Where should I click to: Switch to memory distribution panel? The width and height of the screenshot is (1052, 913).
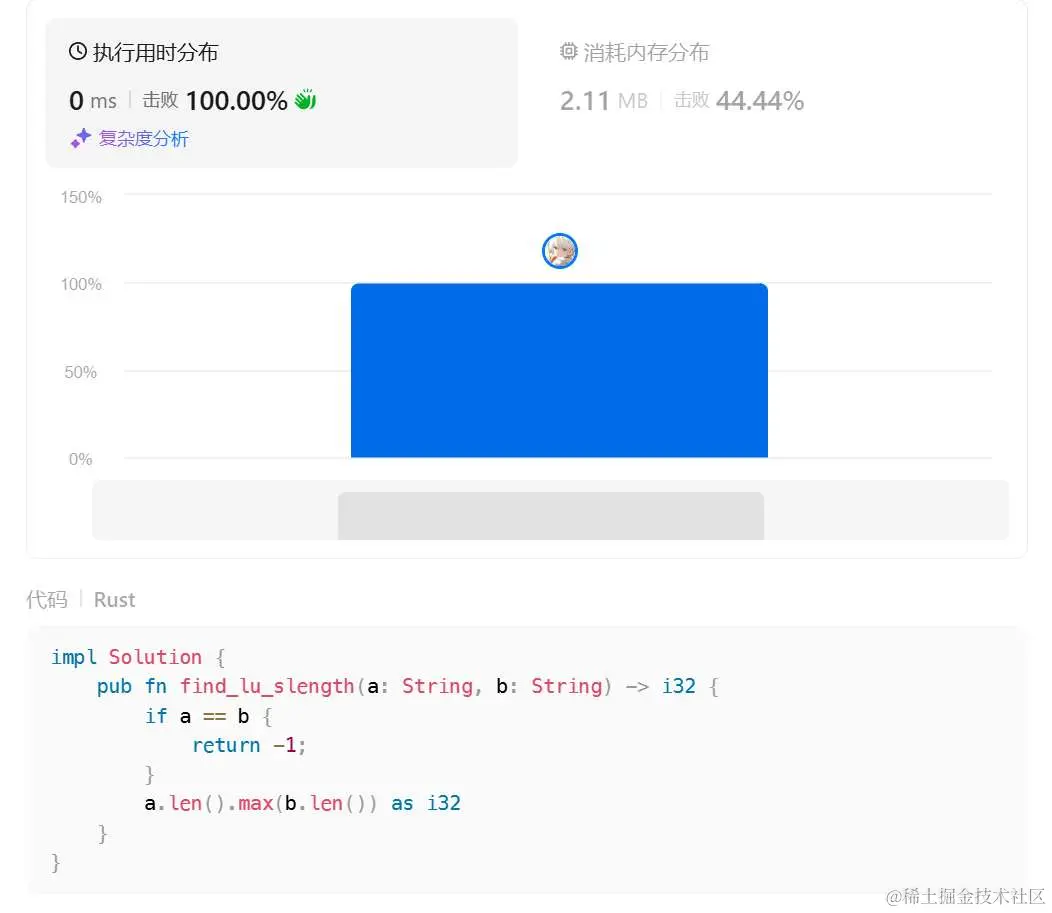pos(682,77)
